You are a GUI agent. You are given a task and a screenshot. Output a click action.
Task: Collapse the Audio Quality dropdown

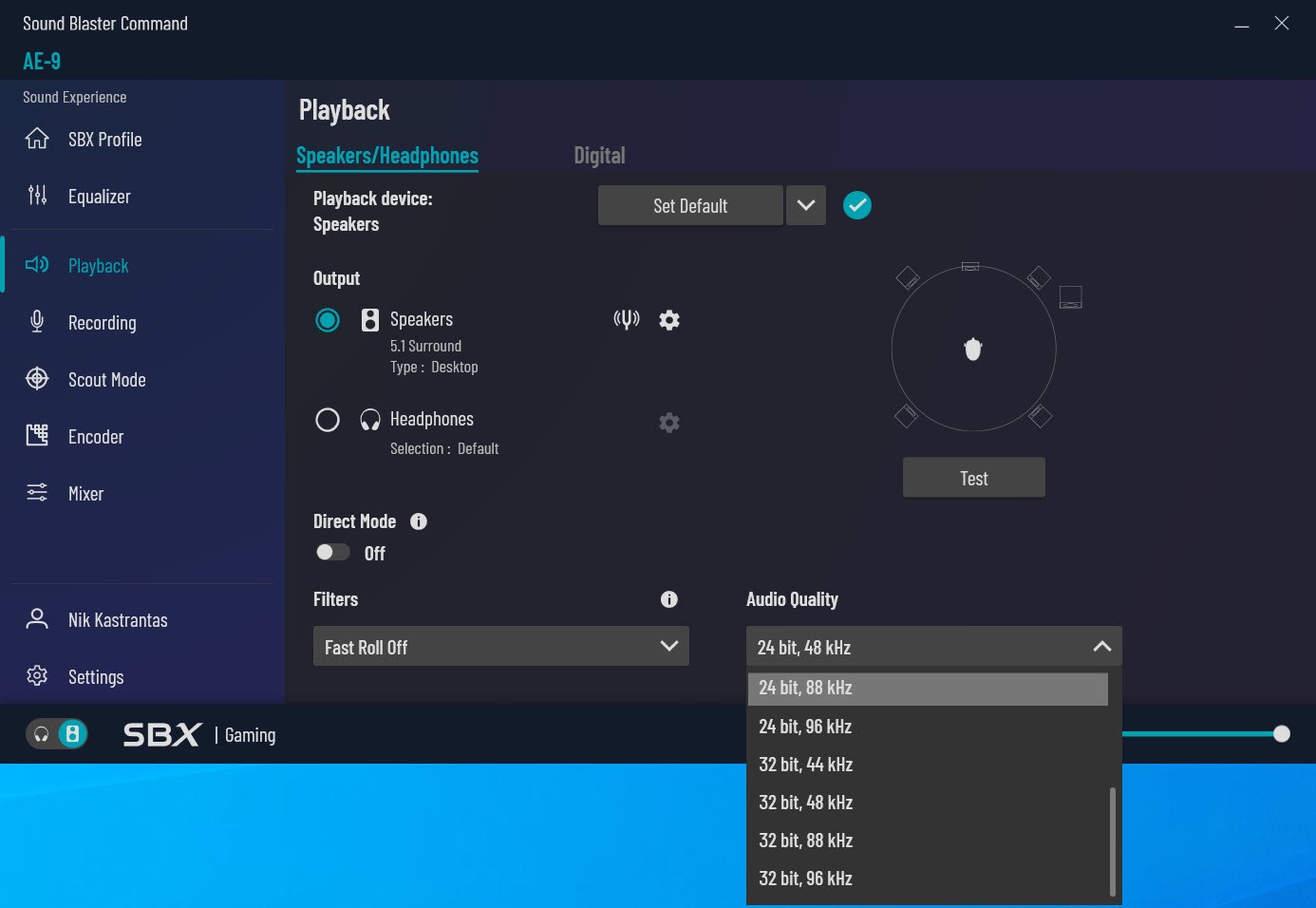point(934,646)
